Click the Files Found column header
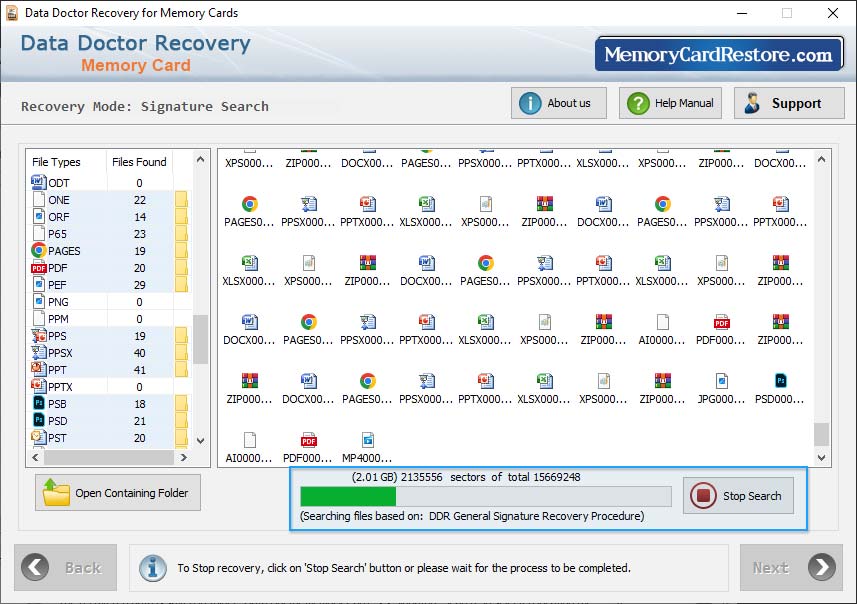Image resolution: width=857 pixels, height=604 pixels. pos(139,162)
